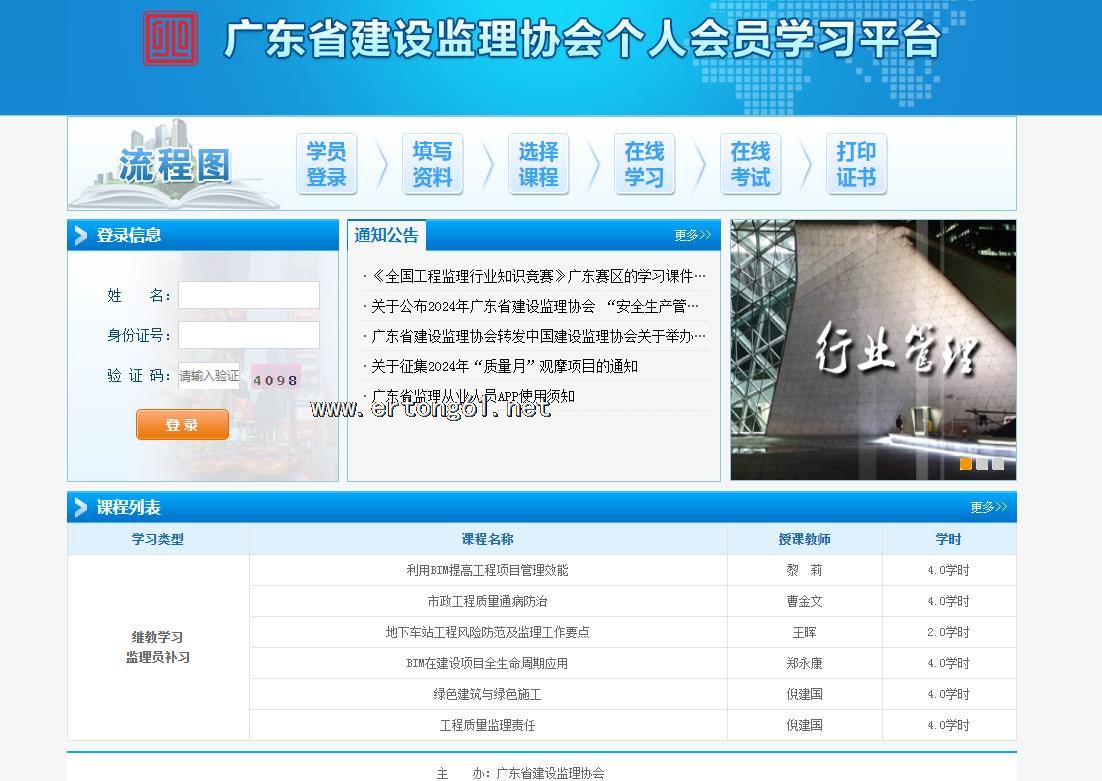Click the 学员登录 flow step icon
1102x781 pixels.
coord(326,165)
